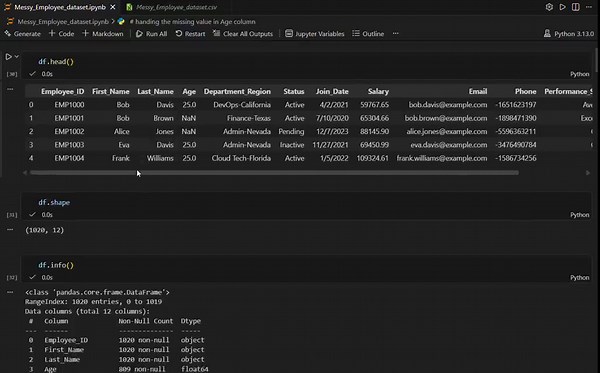Screen dimensions: 600x373
Task: Close the Messy_Employee_dataset.ipynb tab
Action: 112,7
